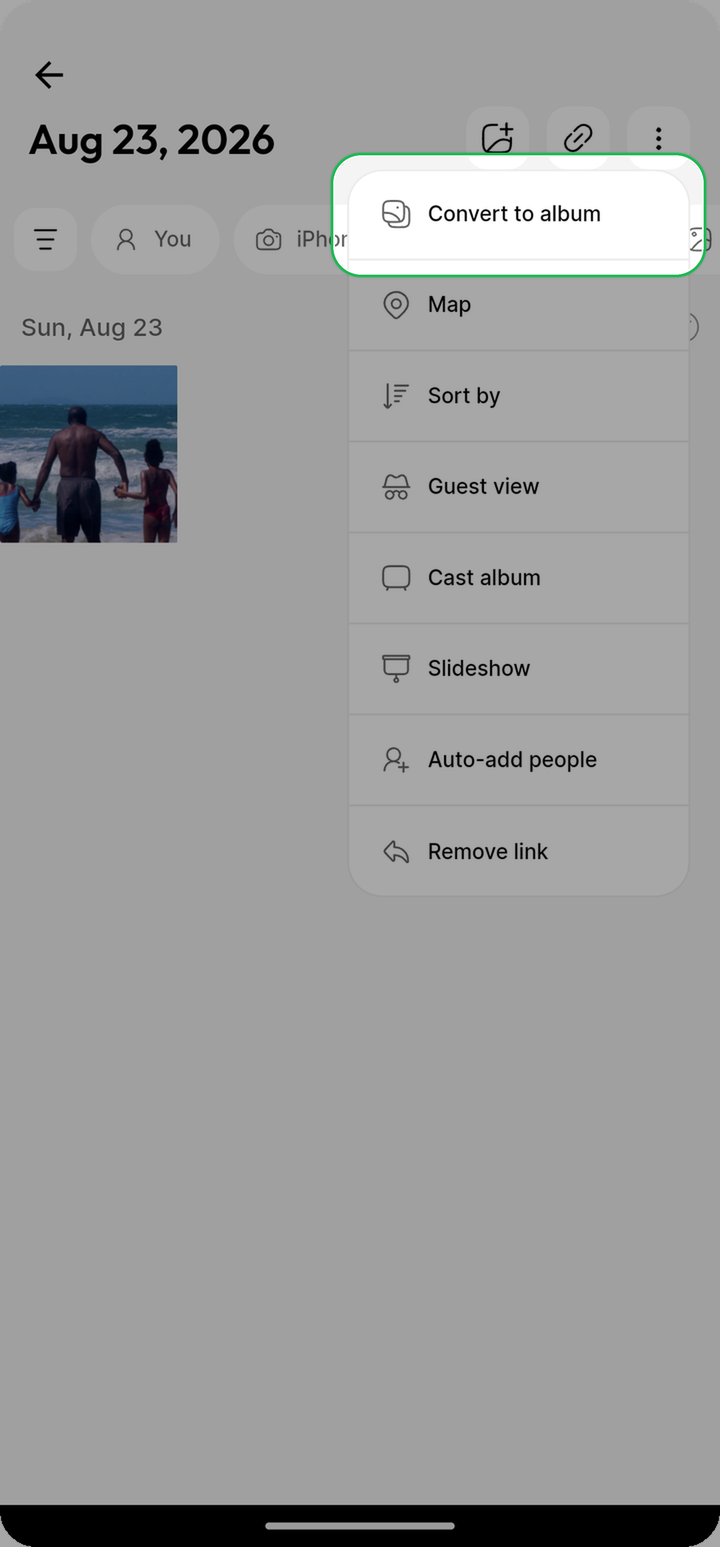Enable Guest view
This screenshot has width=720, height=1547.
[518, 487]
